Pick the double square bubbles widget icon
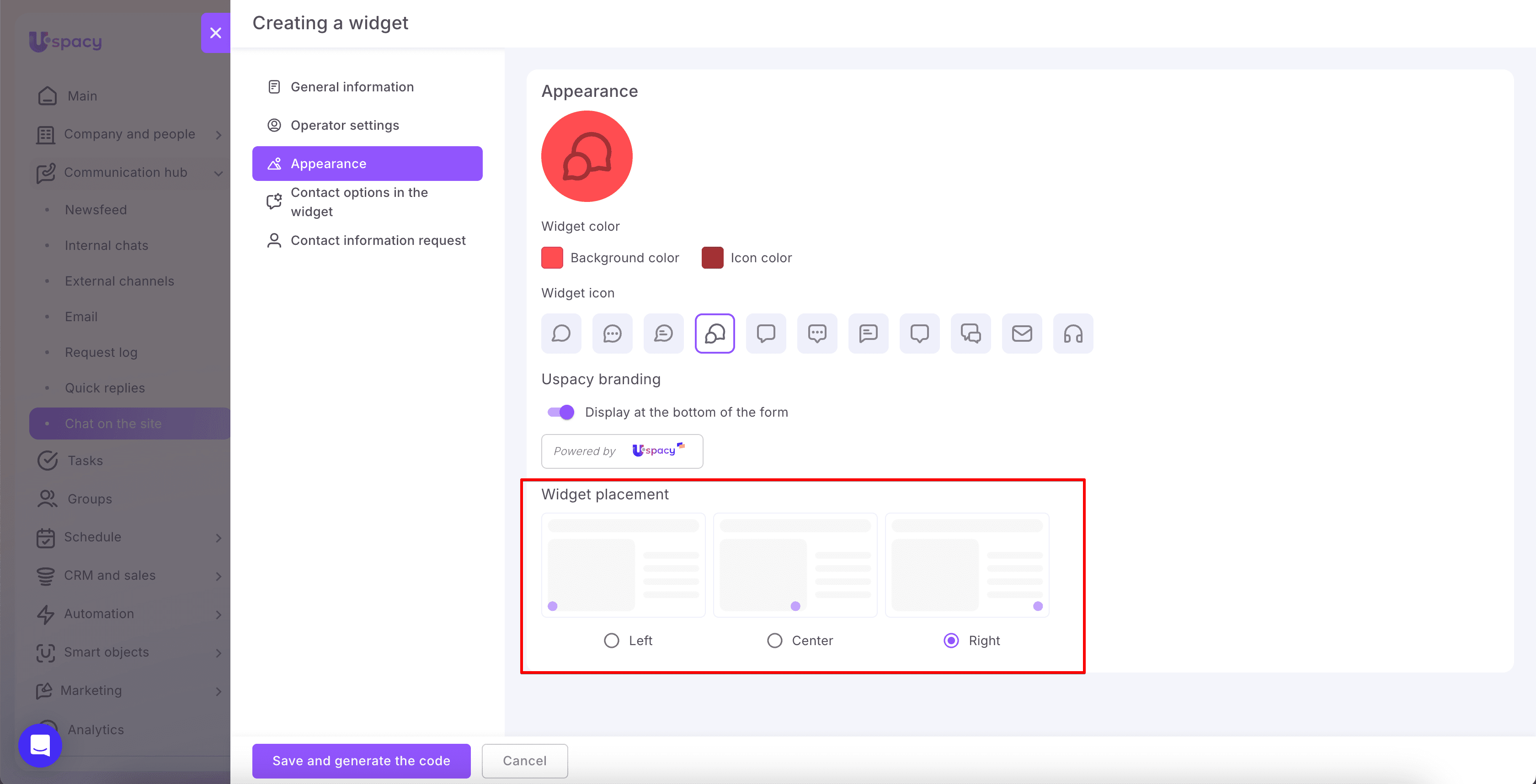The image size is (1536, 784). 971,334
